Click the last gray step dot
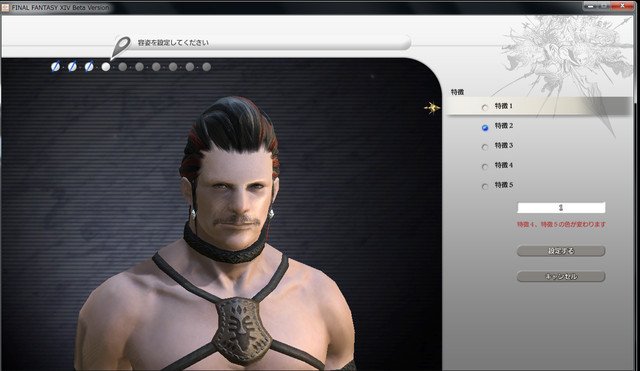This screenshot has width=640, height=371. coord(207,67)
